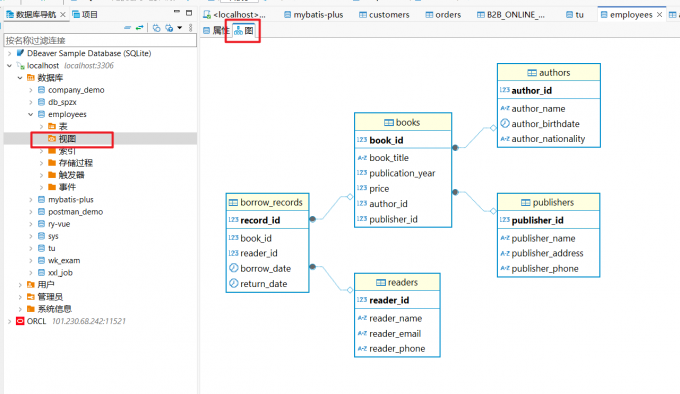Select the 视图 views folder
This screenshot has width=680, height=394.
coord(67,139)
